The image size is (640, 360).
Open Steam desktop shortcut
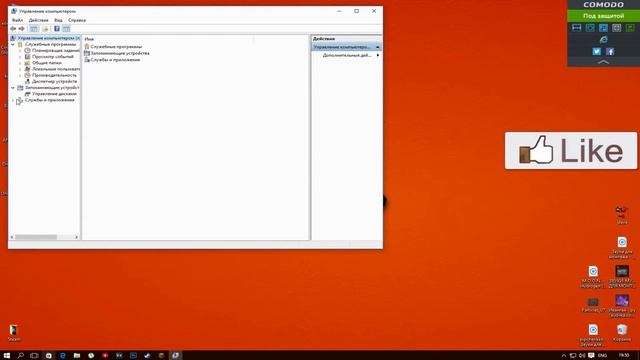(x=13, y=333)
